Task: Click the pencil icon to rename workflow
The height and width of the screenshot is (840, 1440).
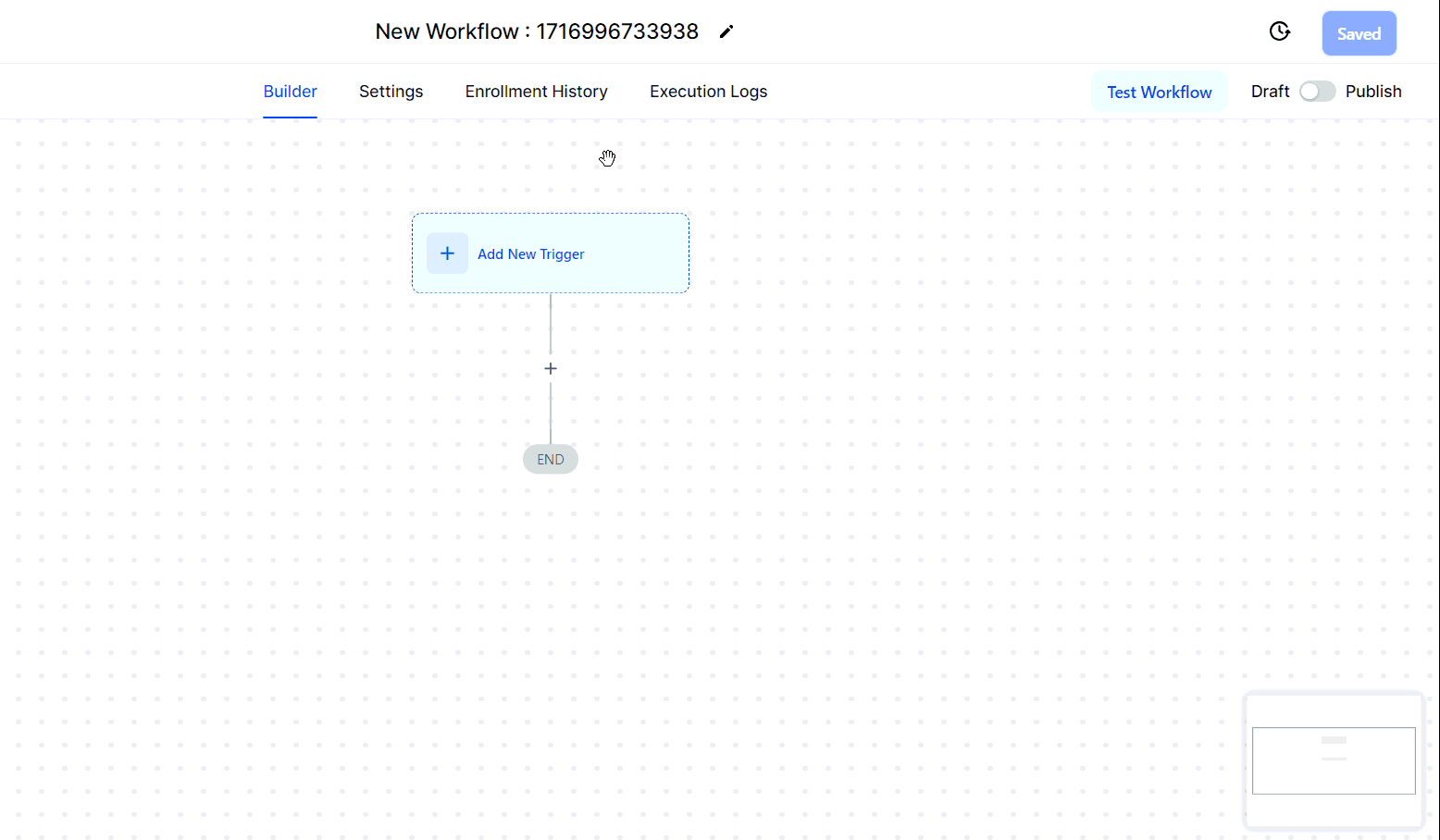Action: (x=726, y=32)
